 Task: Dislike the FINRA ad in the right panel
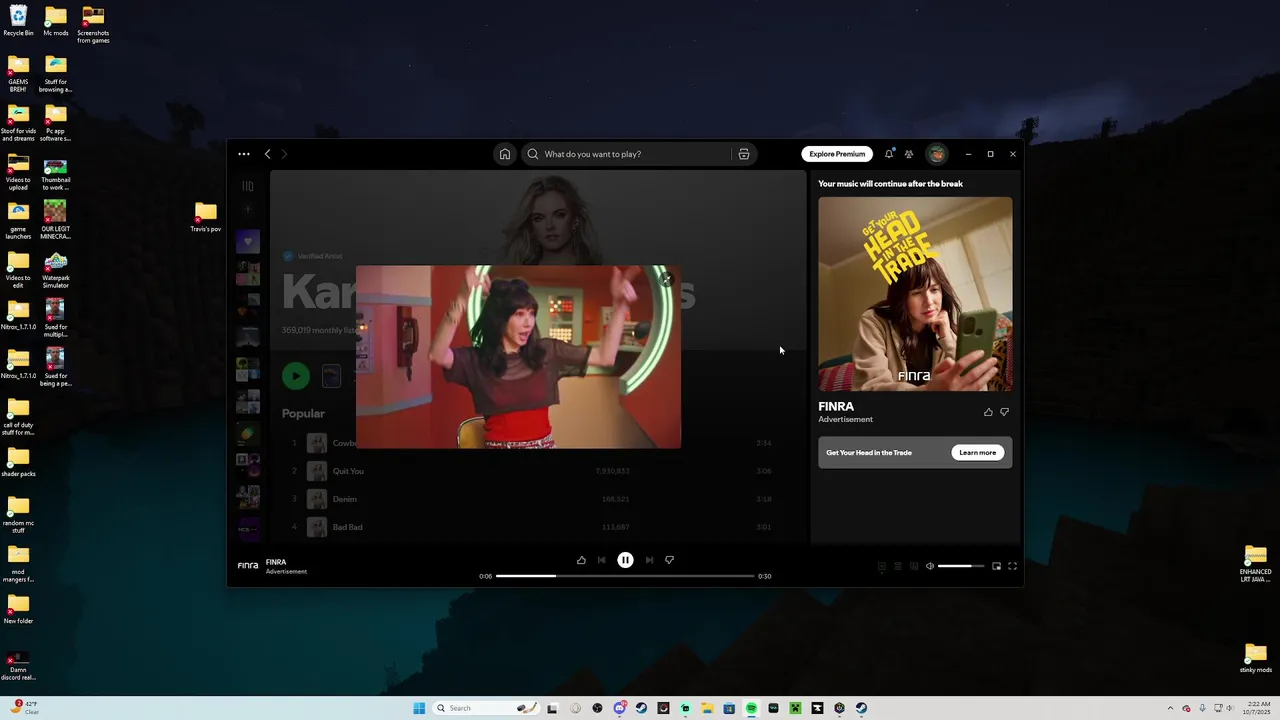pos(1005,412)
